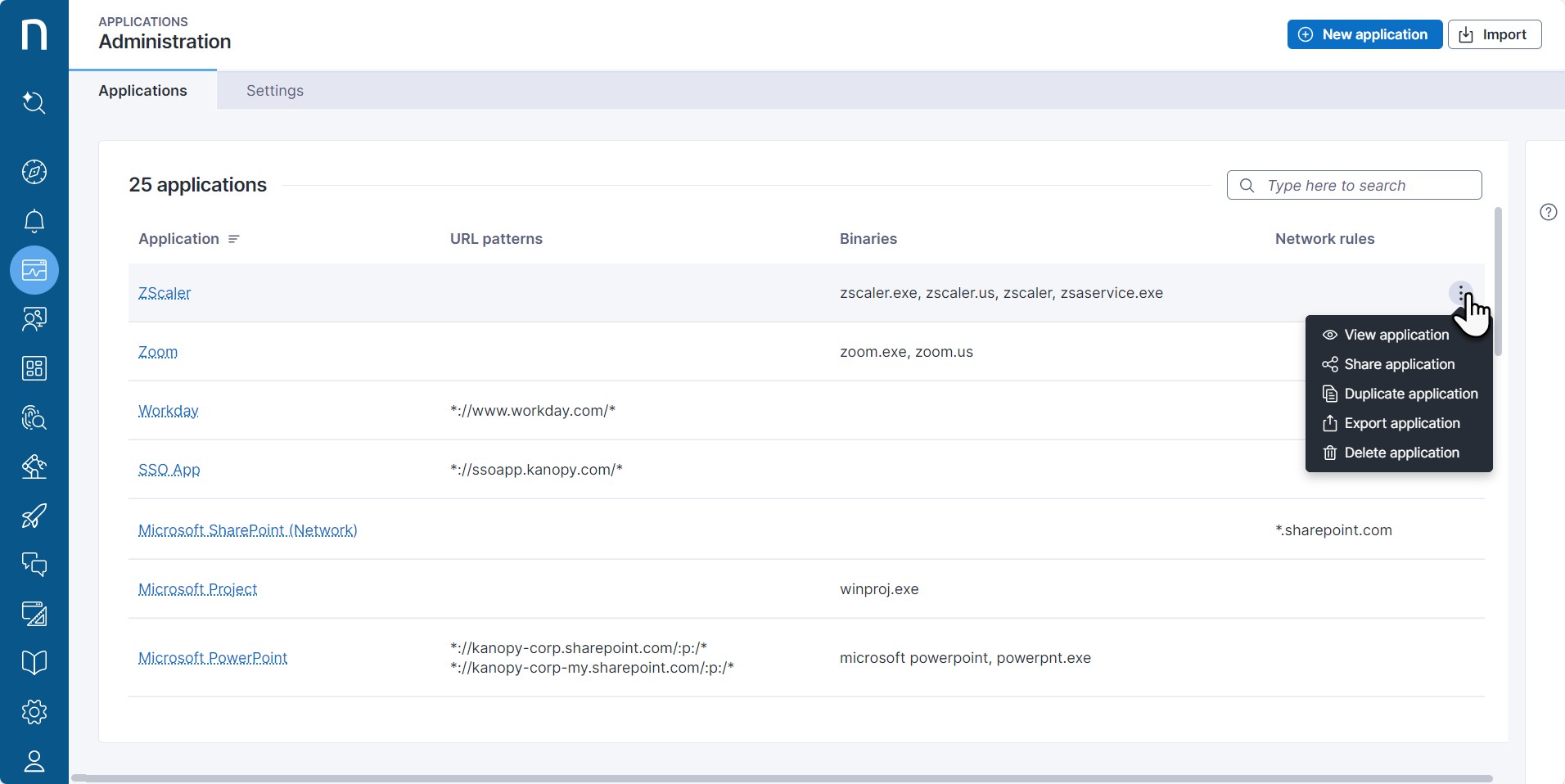Click the help question mark icon
This screenshot has width=1565, height=784.
(x=1549, y=212)
